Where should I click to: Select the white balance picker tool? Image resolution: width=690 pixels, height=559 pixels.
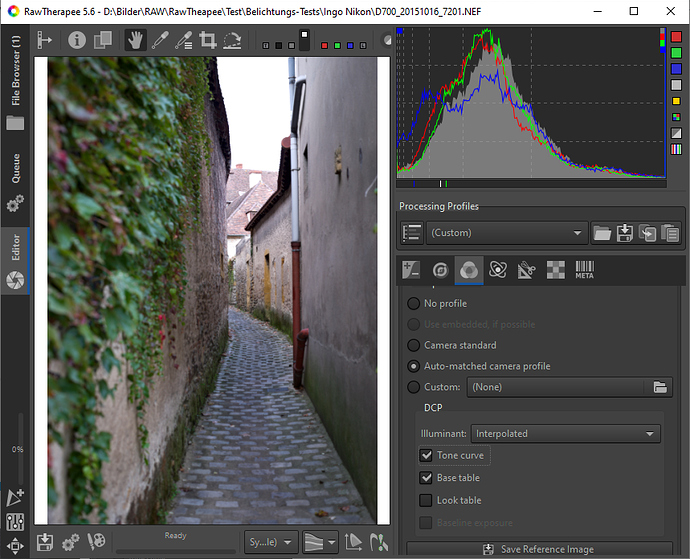[160, 40]
